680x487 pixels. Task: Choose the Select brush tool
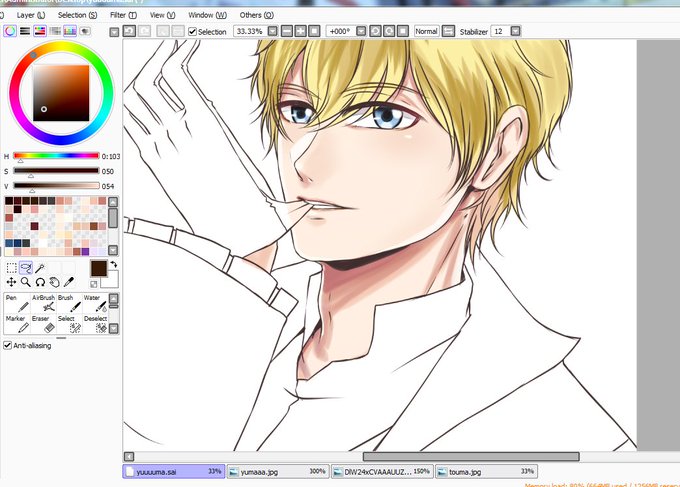click(x=69, y=324)
